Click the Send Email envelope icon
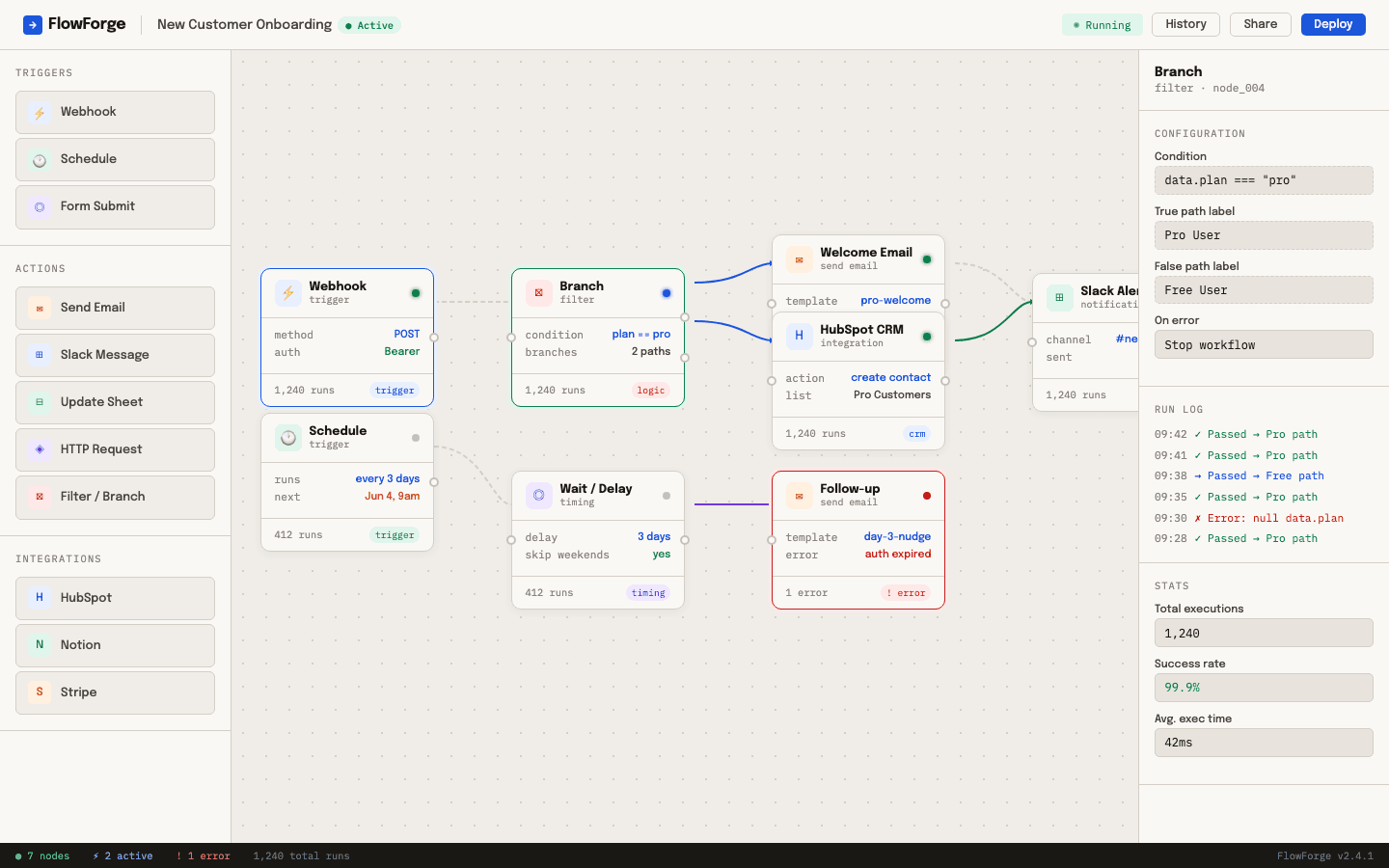Image resolution: width=1389 pixels, height=868 pixels. coord(40,309)
